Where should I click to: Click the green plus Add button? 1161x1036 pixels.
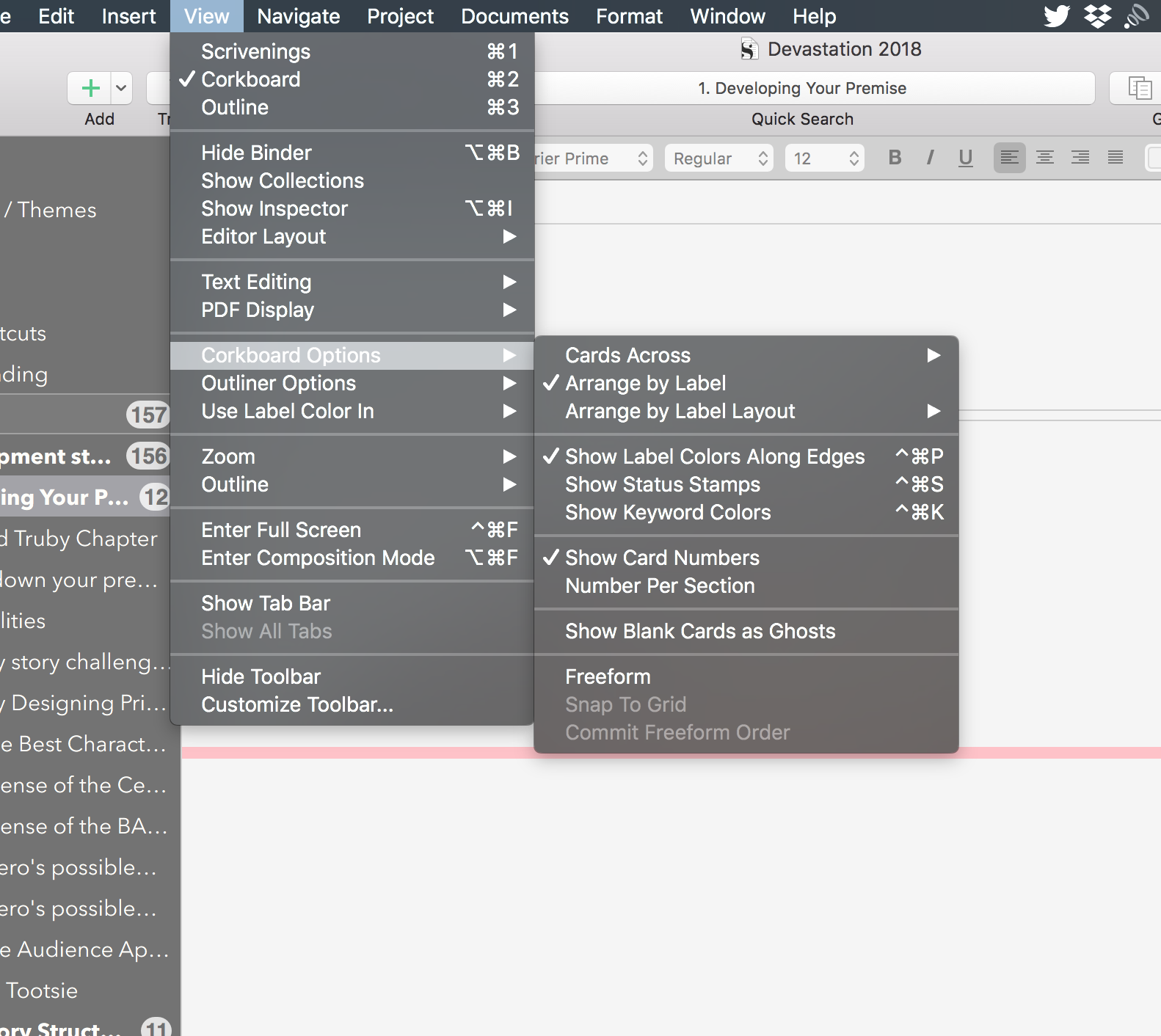point(90,89)
